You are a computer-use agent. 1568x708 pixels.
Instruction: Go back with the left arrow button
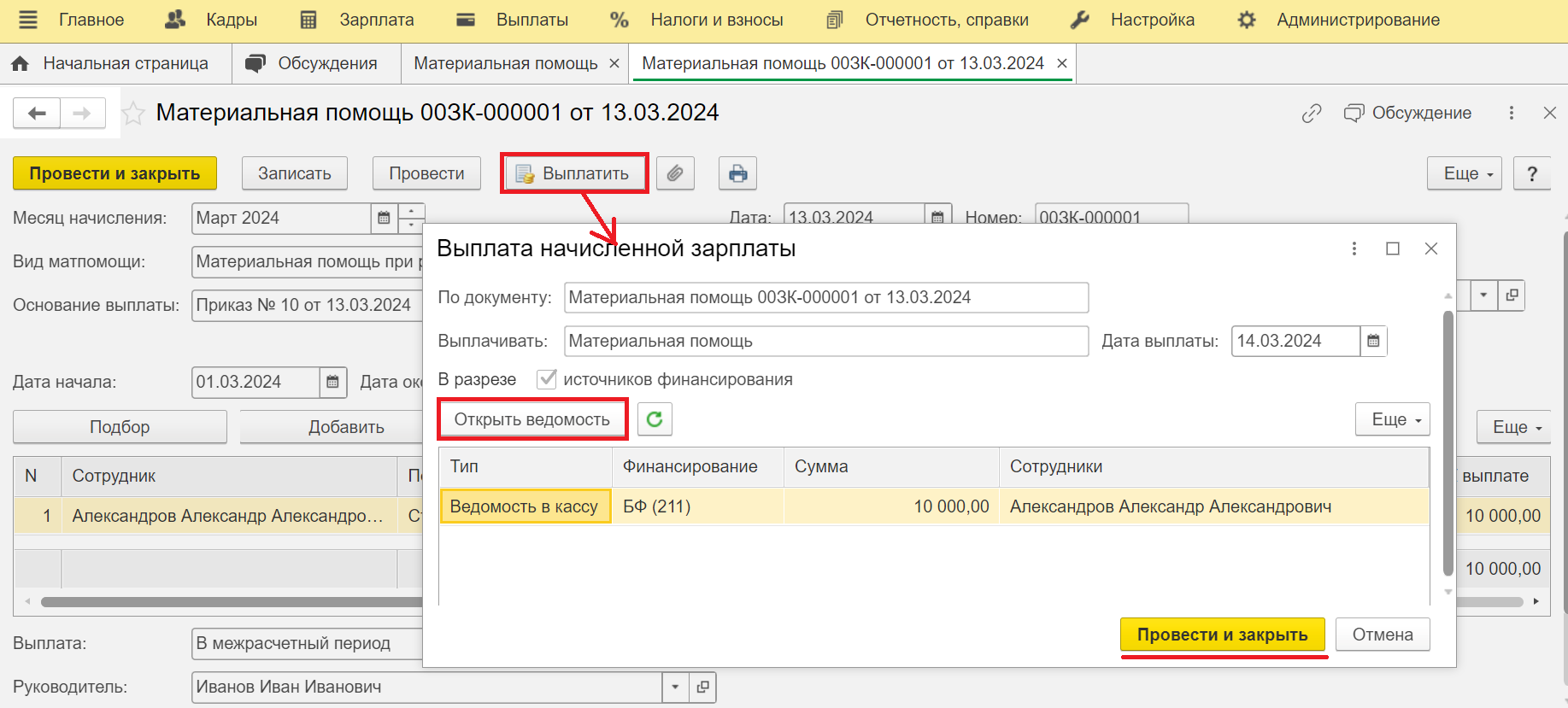(37, 113)
